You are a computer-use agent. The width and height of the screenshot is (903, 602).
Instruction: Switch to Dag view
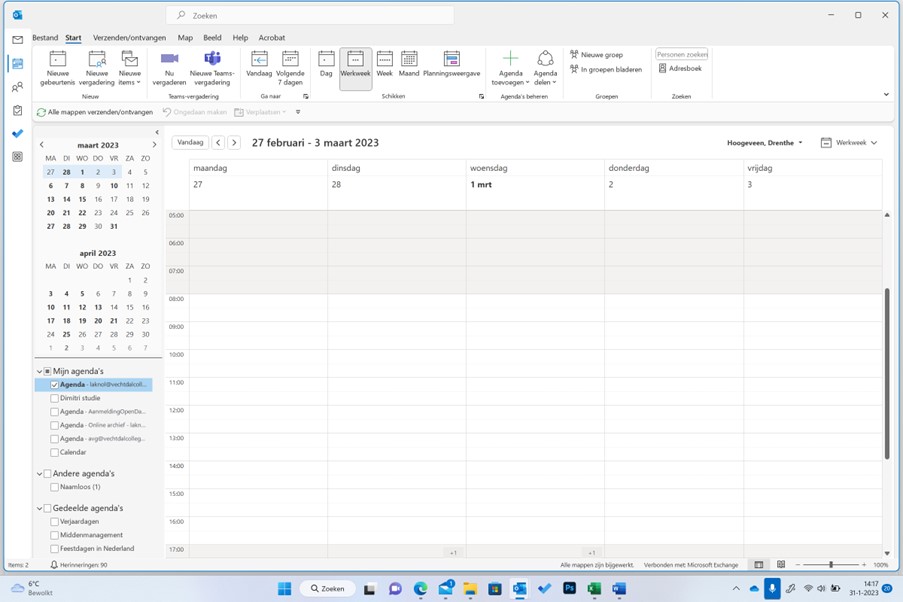tap(326, 65)
